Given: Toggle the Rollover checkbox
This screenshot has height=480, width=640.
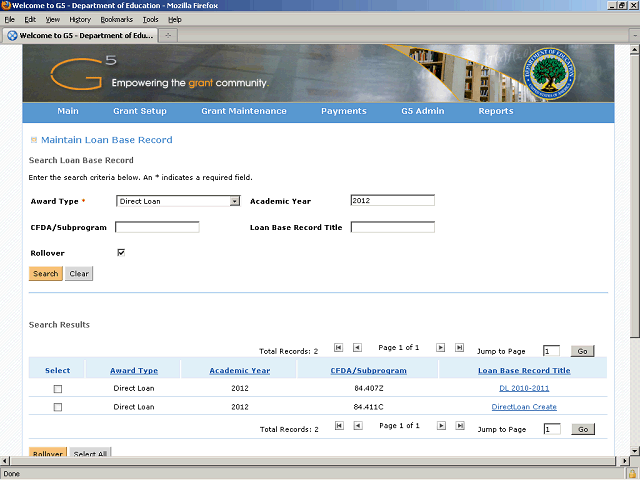Looking at the screenshot, I should point(121,253).
